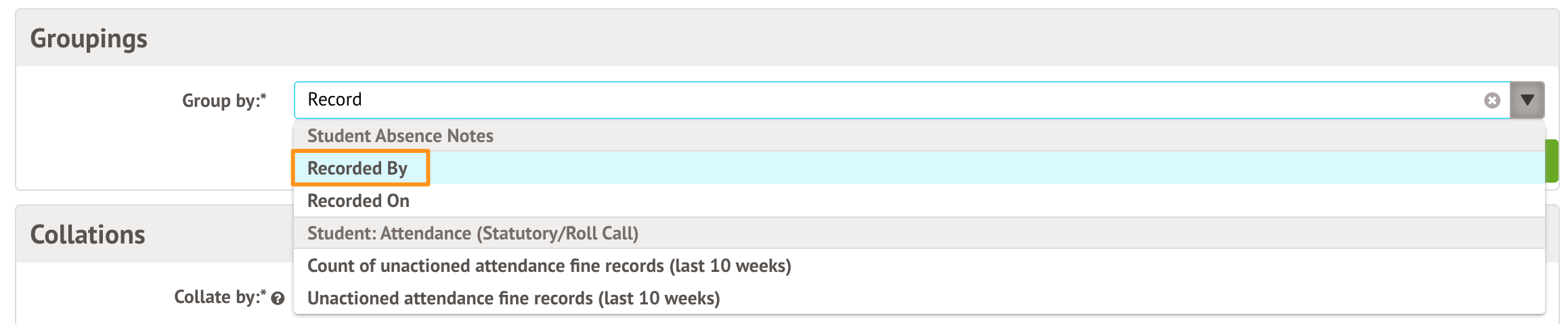
Task: Click the Collate by field label
Action: pyautogui.click(x=216, y=297)
